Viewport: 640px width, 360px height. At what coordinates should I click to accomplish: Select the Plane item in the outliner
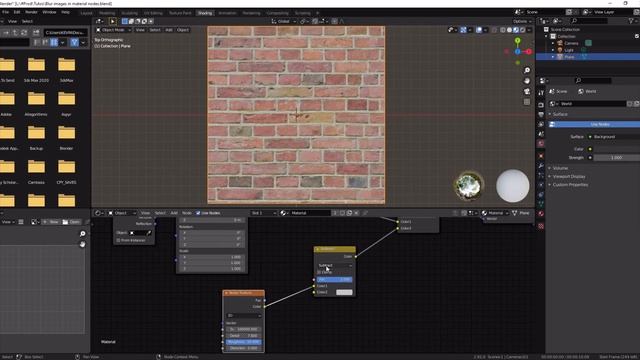569,57
